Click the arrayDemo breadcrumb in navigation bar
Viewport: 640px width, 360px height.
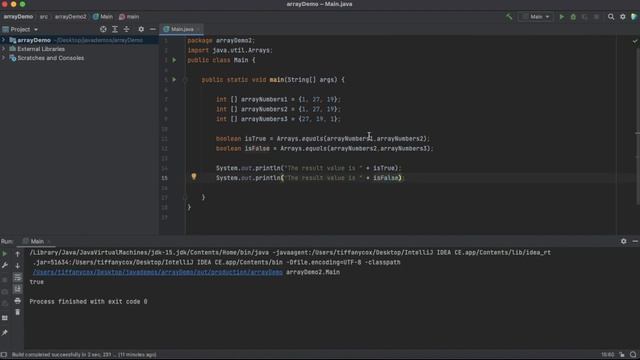[x=18, y=17]
